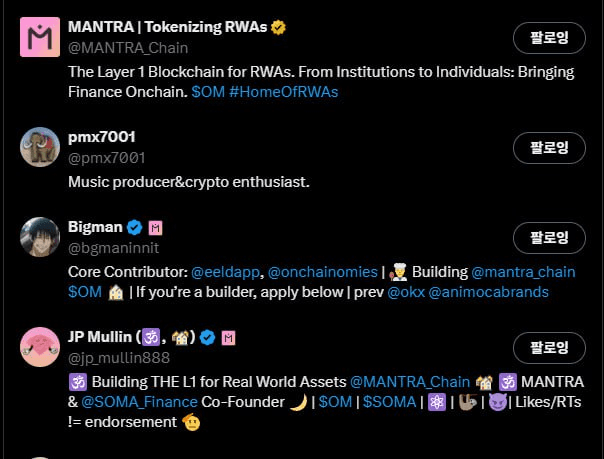This screenshot has width=604, height=459.
Task: Click MANTRA's gold verified badge
Action: pos(278,27)
